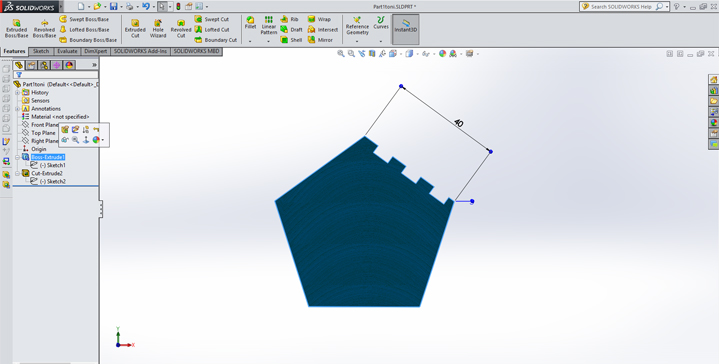Select the Features tab
Screen dimensions: 719x364
point(14,51)
